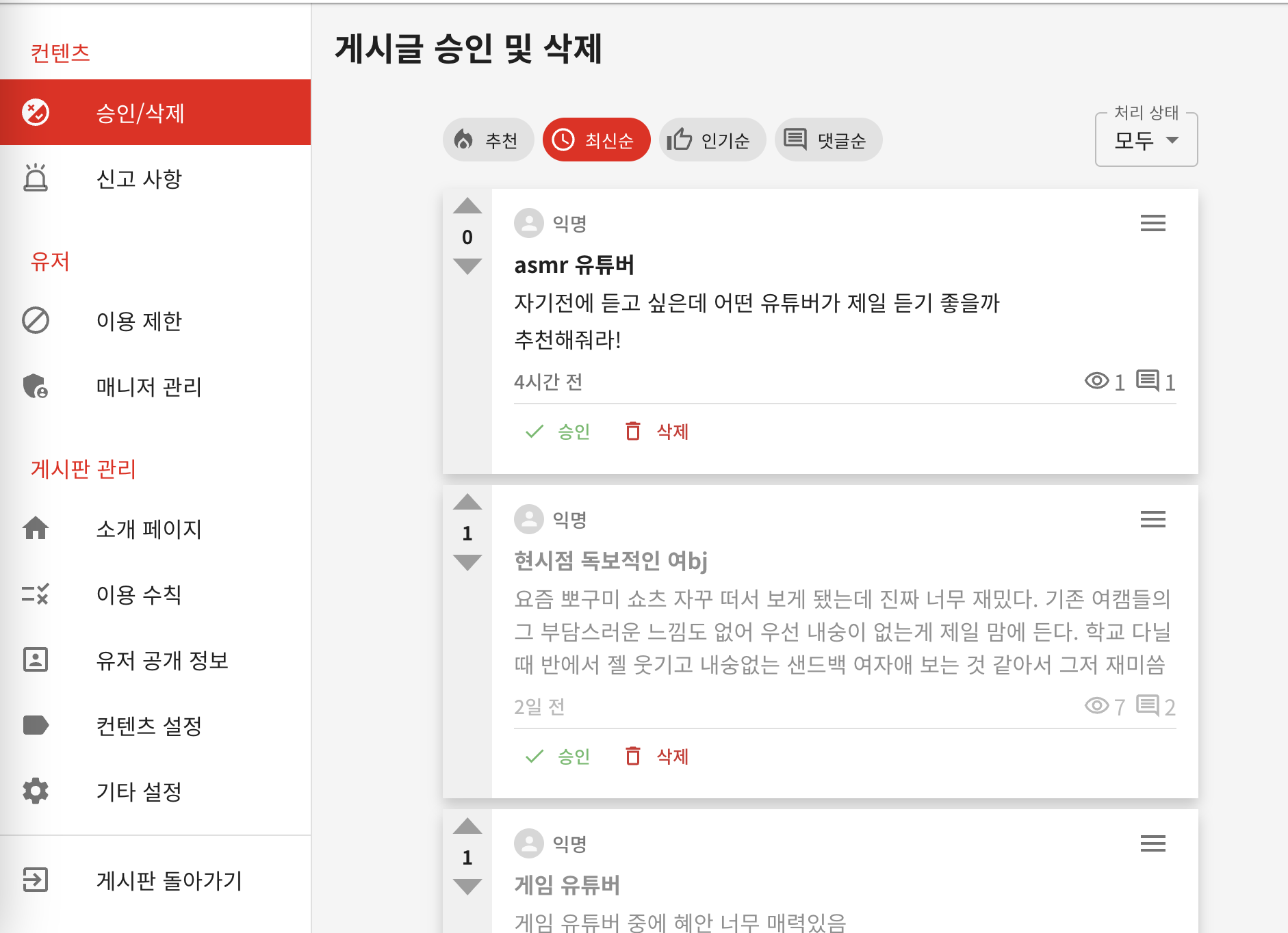
Task: Click eye icon on '현시점 독보적인 여bj' post
Action: click(x=1097, y=705)
